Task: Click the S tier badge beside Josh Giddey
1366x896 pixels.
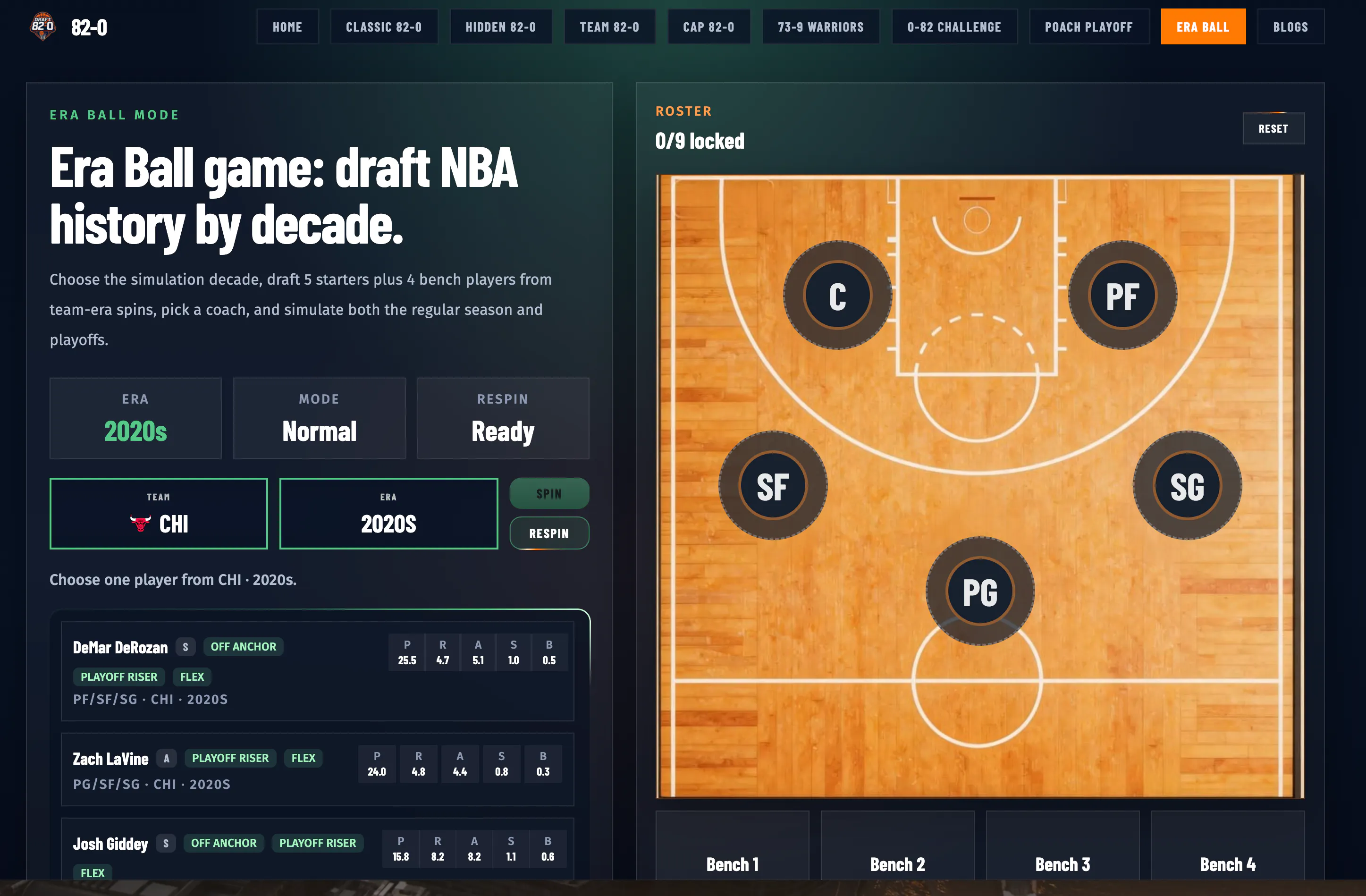Action: click(166, 843)
